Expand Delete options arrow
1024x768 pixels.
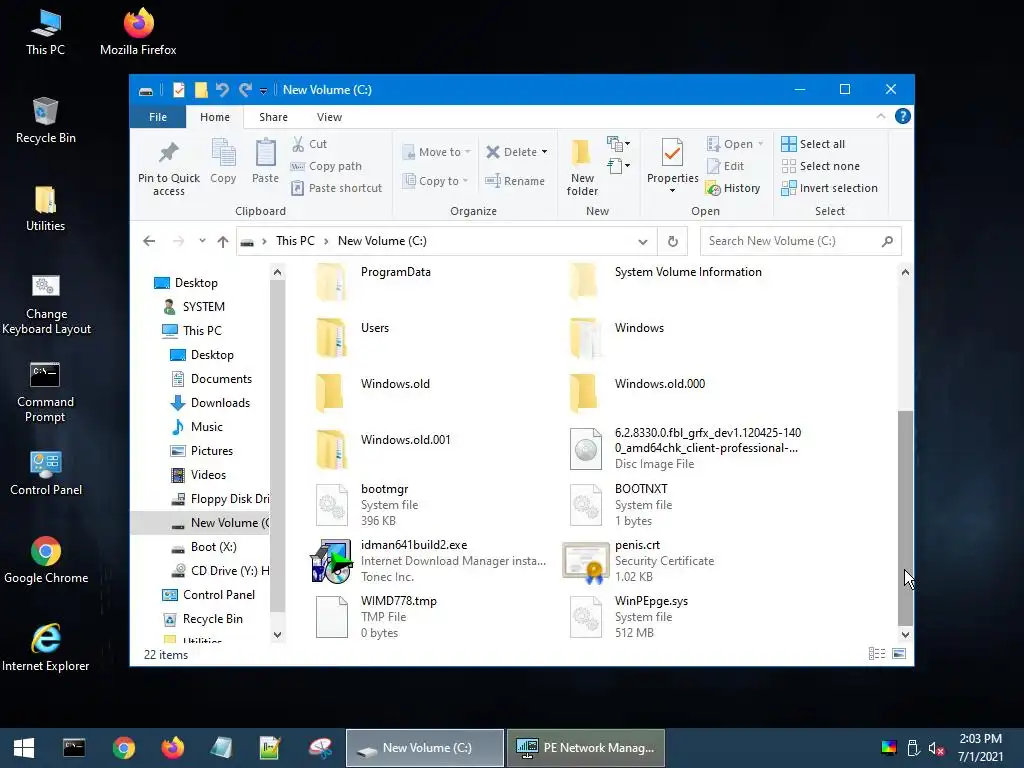[545, 152]
